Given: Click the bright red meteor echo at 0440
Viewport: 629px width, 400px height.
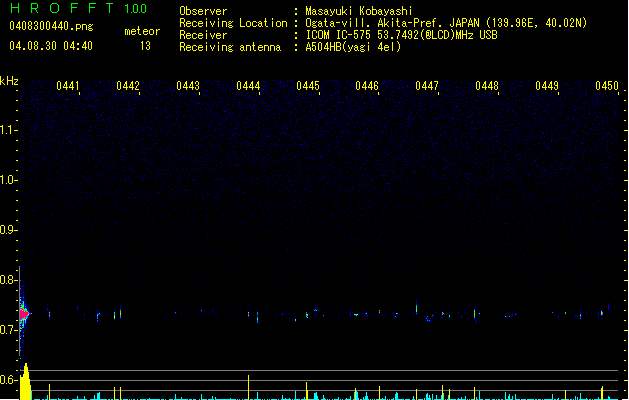Looking at the screenshot, I should 24,314.
